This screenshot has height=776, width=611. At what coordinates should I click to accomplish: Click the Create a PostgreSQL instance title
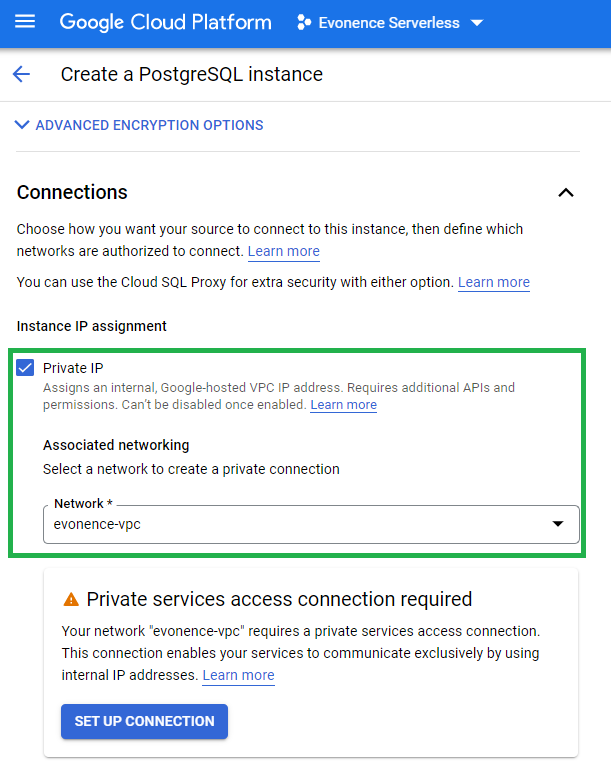click(x=192, y=74)
